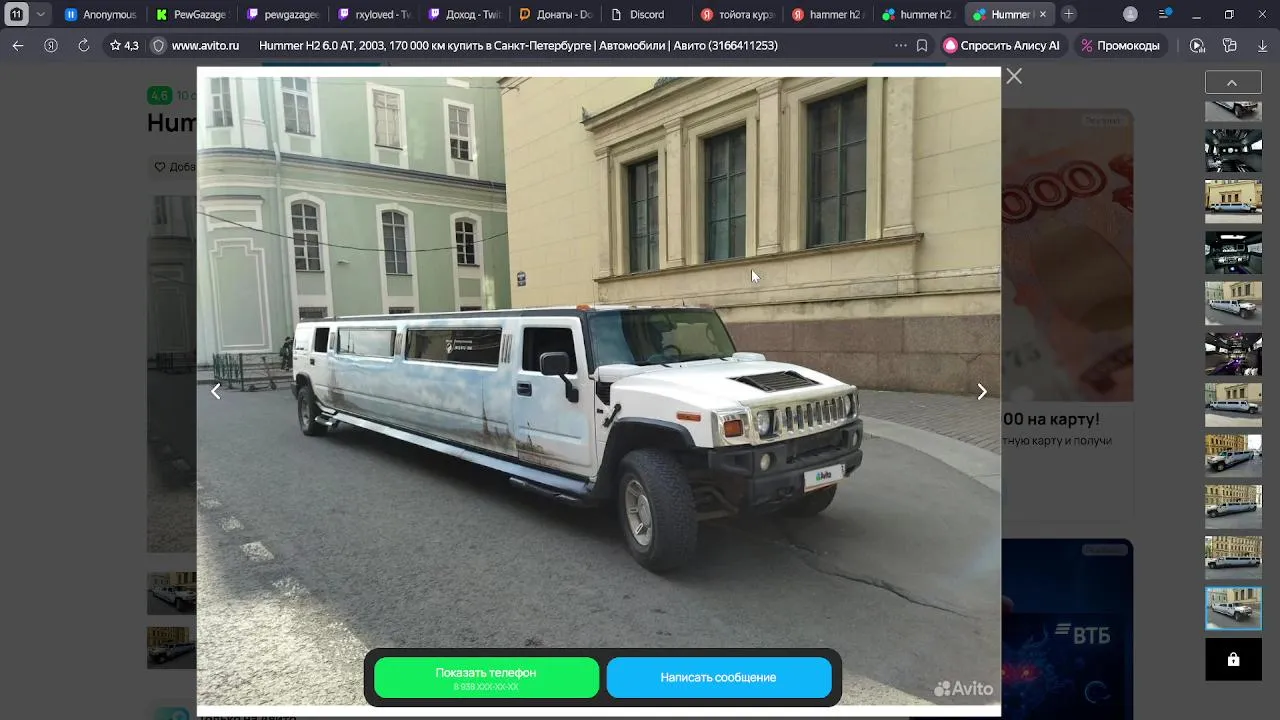Click the 4.6 rating badge behind overlay
Image resolution: width=1280 pixels, height=720 pixels.
159,96
